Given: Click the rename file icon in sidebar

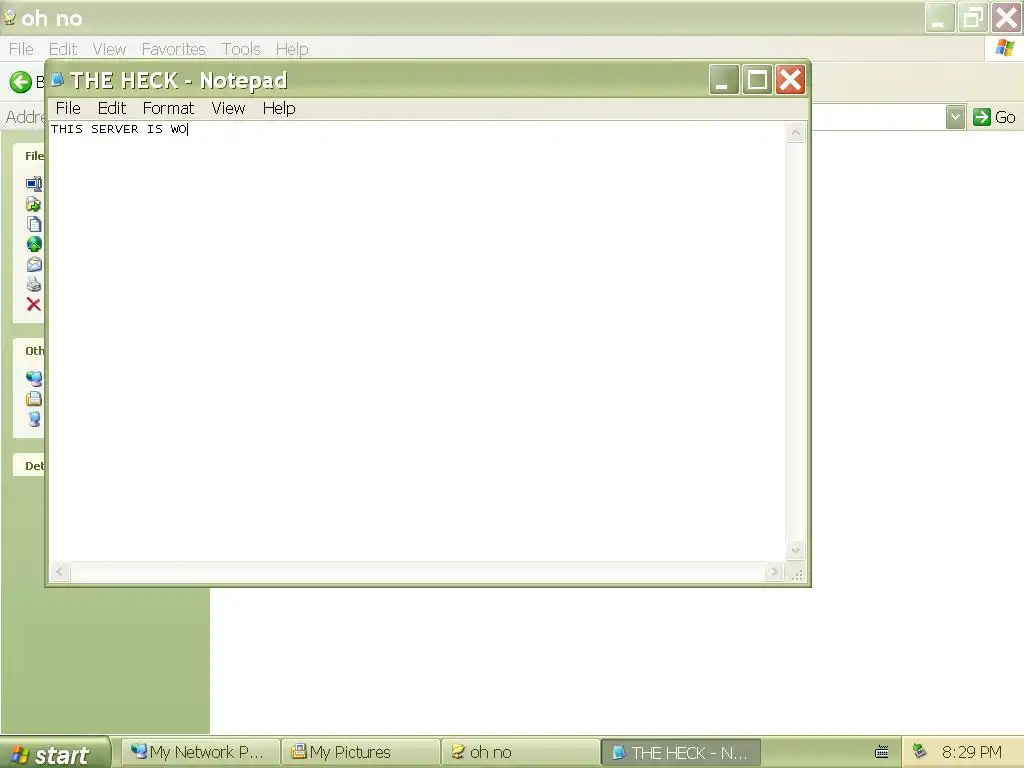Looking at the screenshot, I should pyautogui.click(x=34, y=184).
